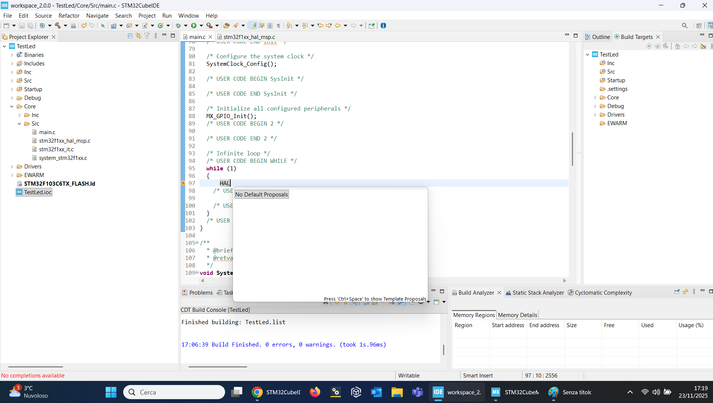Toggle Link with Editor in Project Explorer
This screenshot has width=713, height=403.
click(138, 36)
